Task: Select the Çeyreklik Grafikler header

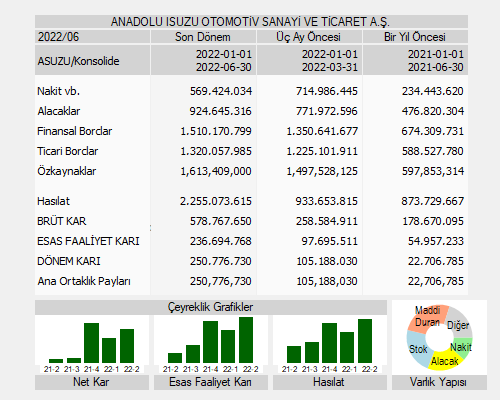Action: coord(211,307)
